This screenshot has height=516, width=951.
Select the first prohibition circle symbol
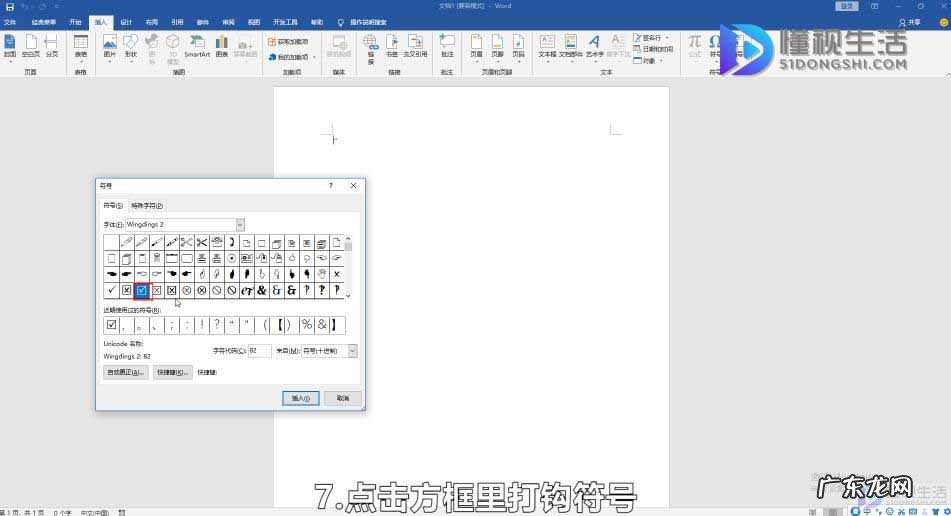point(217,290)
